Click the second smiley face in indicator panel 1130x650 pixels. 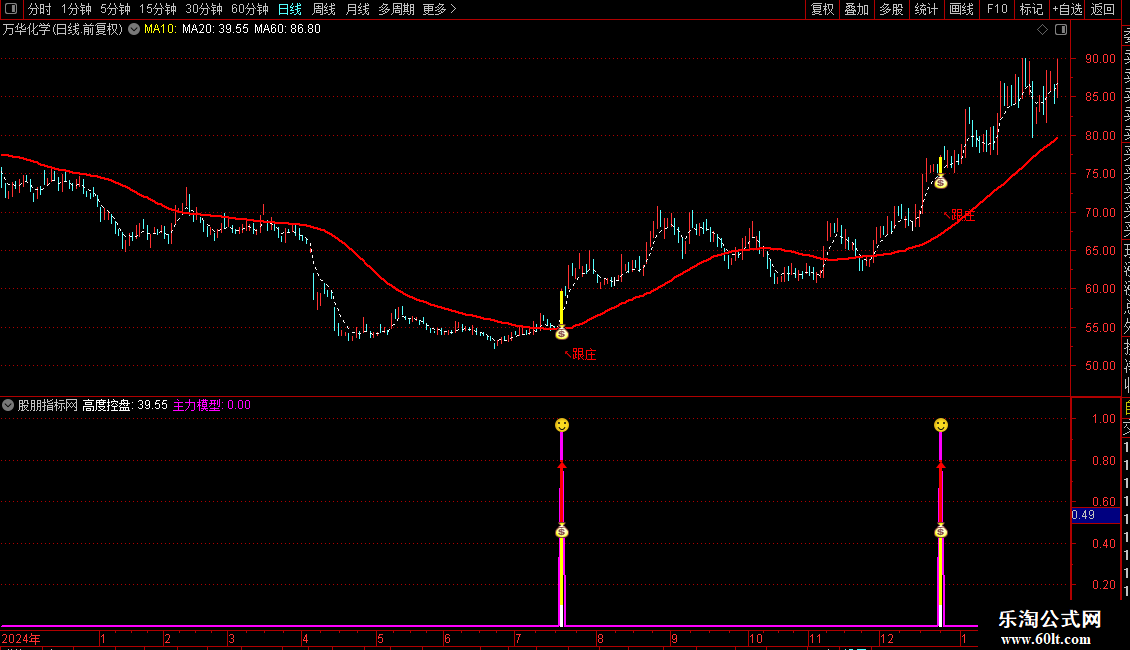(940, 425)
